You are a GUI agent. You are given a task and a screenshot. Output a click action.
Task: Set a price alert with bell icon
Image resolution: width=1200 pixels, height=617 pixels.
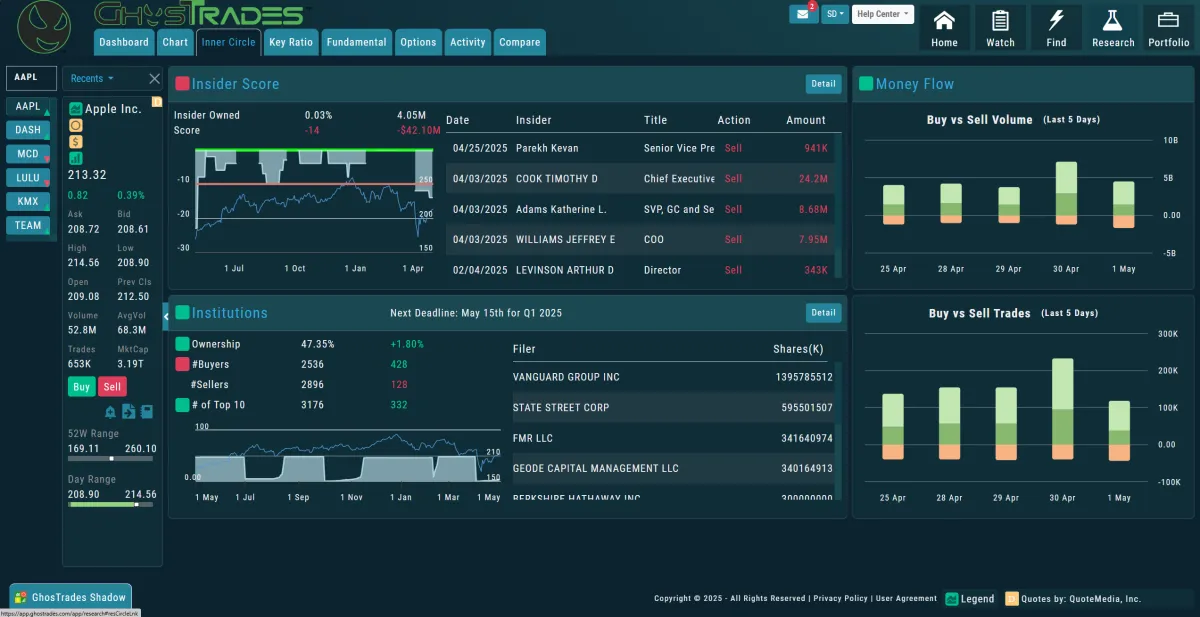[110, 412]
